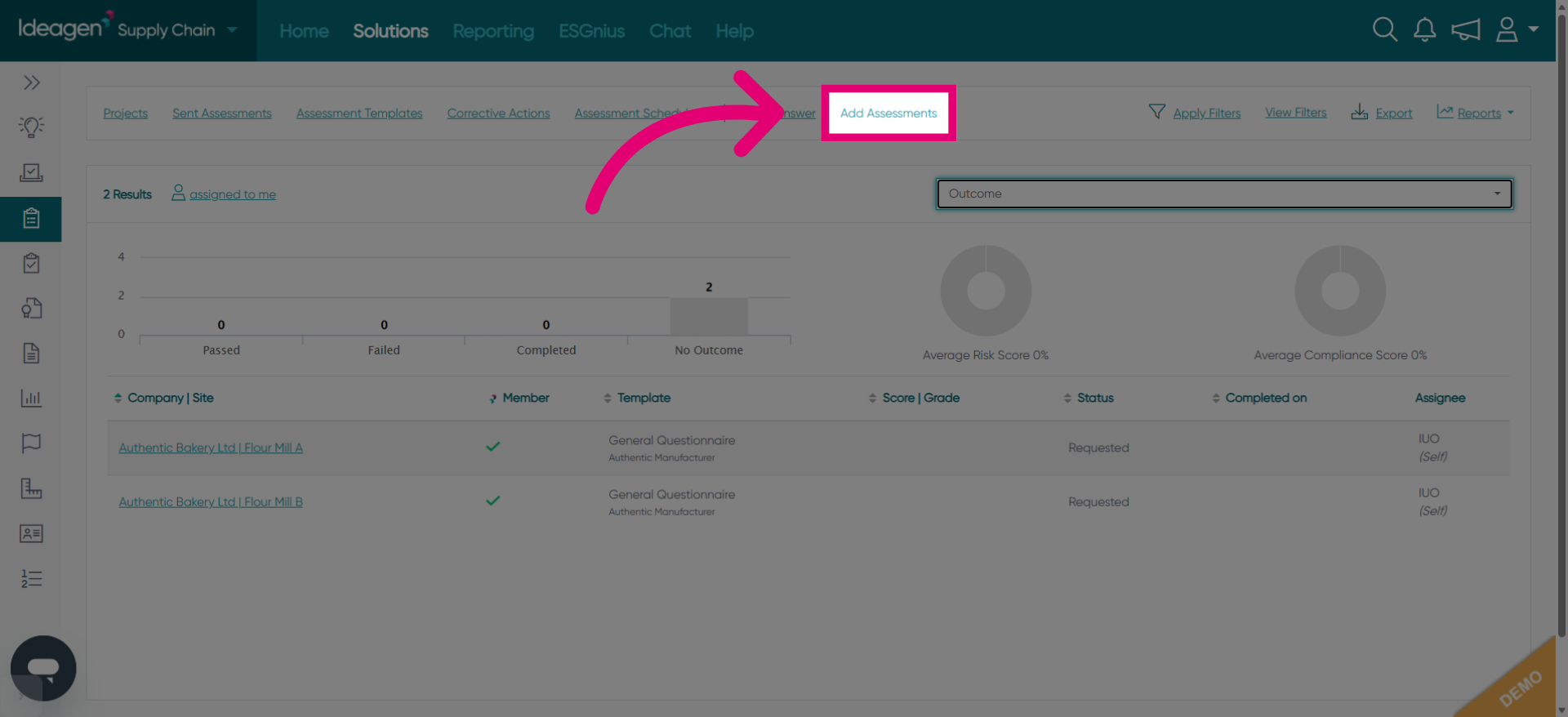This screenshot has height=717, width=1568.
Task: Click the No Outcome bar in chart
Action: (x=709, y=316)
